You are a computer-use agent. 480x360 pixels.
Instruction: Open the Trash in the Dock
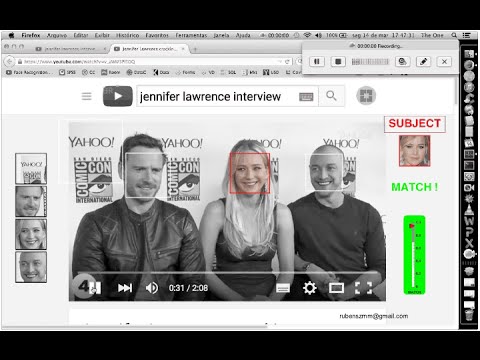pyautogui.click(x=469, y=314)
